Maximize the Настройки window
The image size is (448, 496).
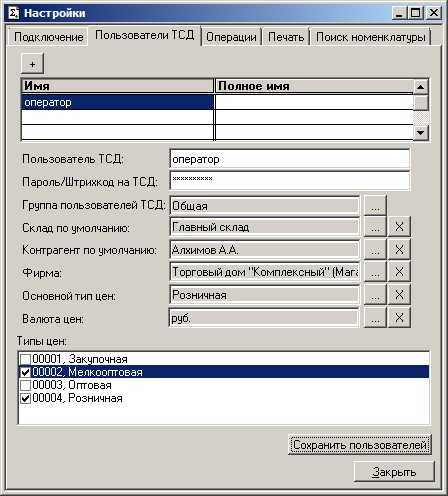pyautogui.click(x=415, y=13)
